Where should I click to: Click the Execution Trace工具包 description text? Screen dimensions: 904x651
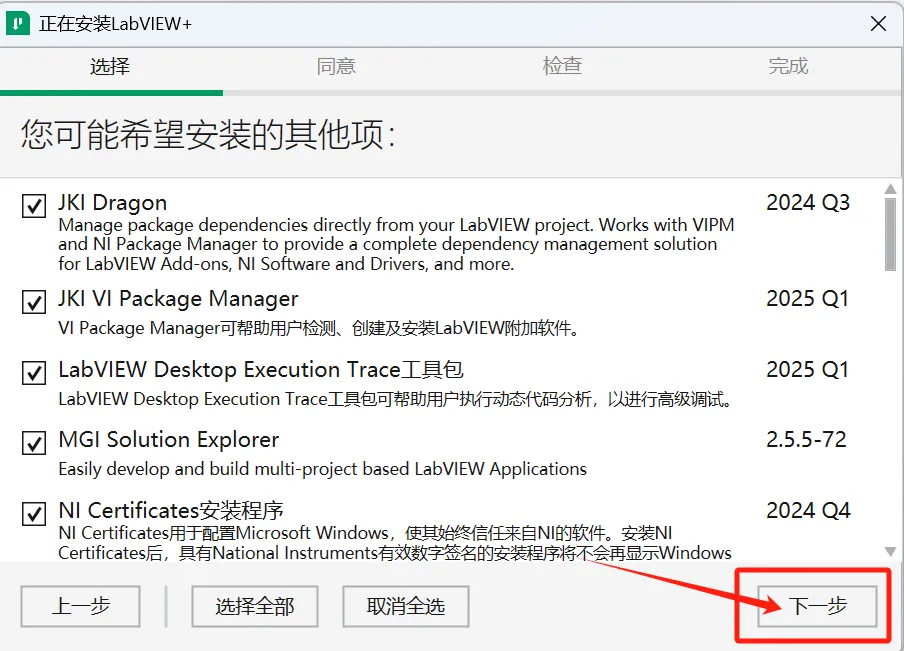click(x=396, y=399)
